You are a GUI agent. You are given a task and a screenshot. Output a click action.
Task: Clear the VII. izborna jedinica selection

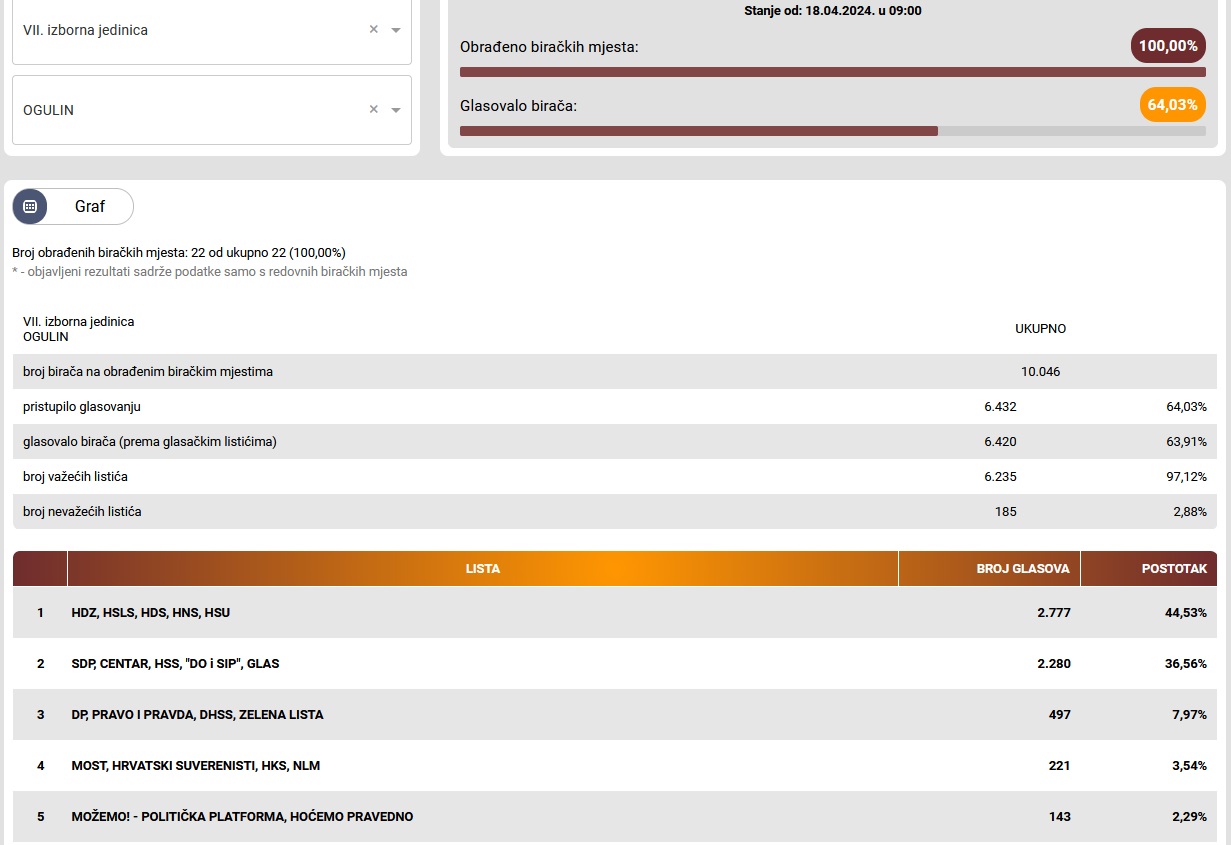[373, 30]
